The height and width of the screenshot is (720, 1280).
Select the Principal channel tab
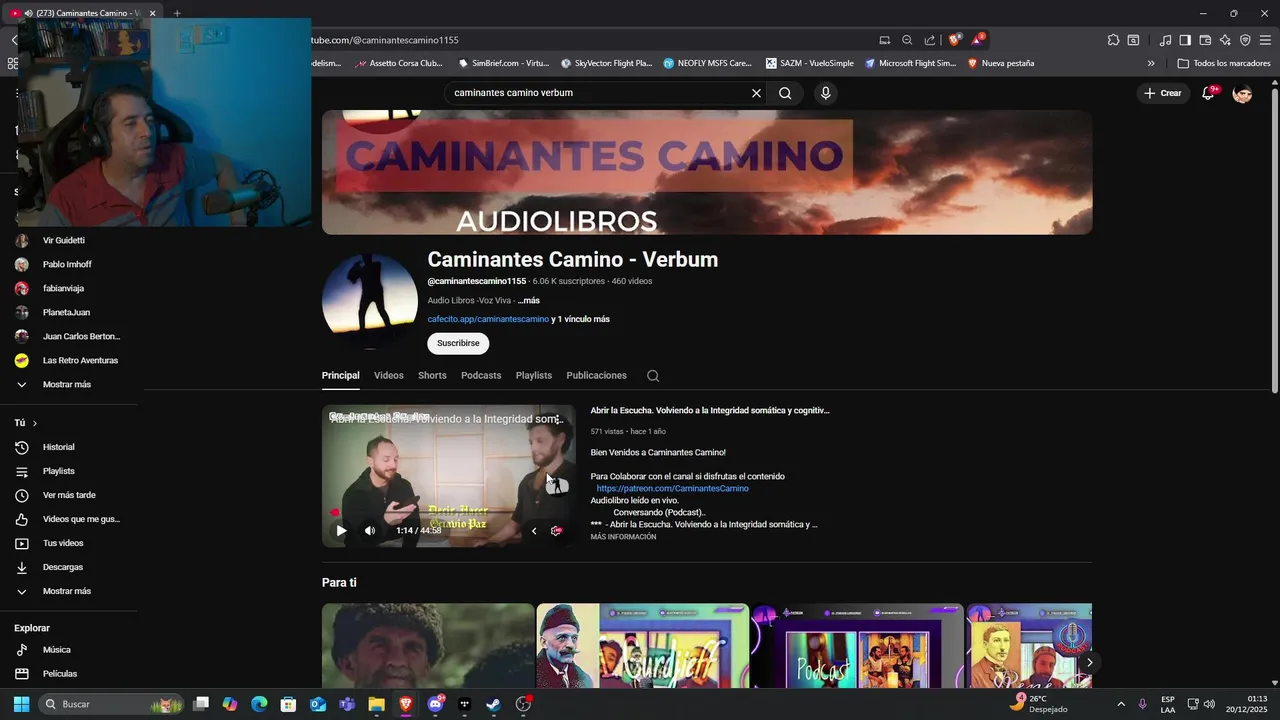(x=341, y=376)
